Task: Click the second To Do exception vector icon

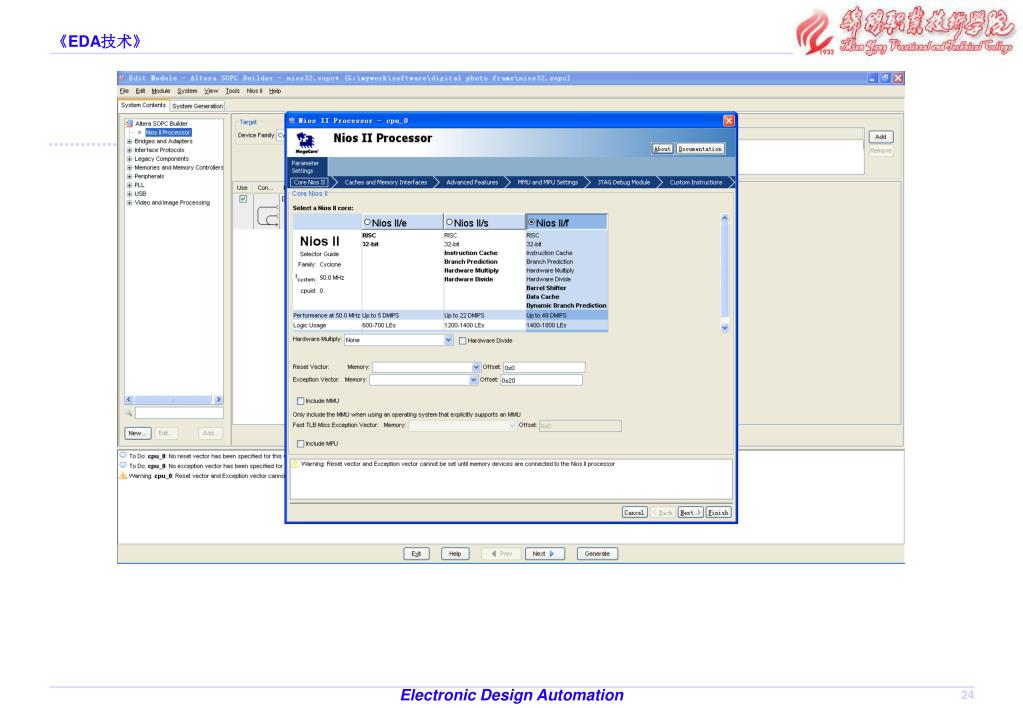Action: (123, 465)
